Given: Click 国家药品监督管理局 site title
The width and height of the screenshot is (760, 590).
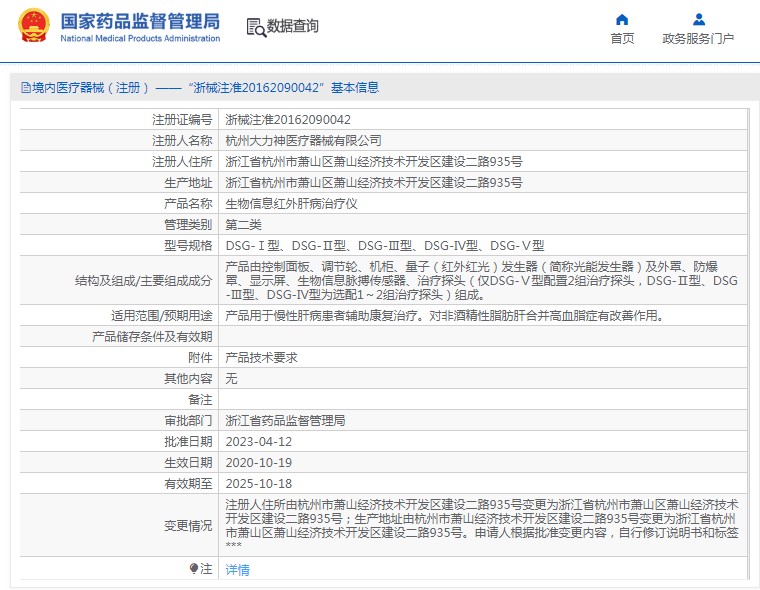Looking at the screenshot, I should 140,20.
